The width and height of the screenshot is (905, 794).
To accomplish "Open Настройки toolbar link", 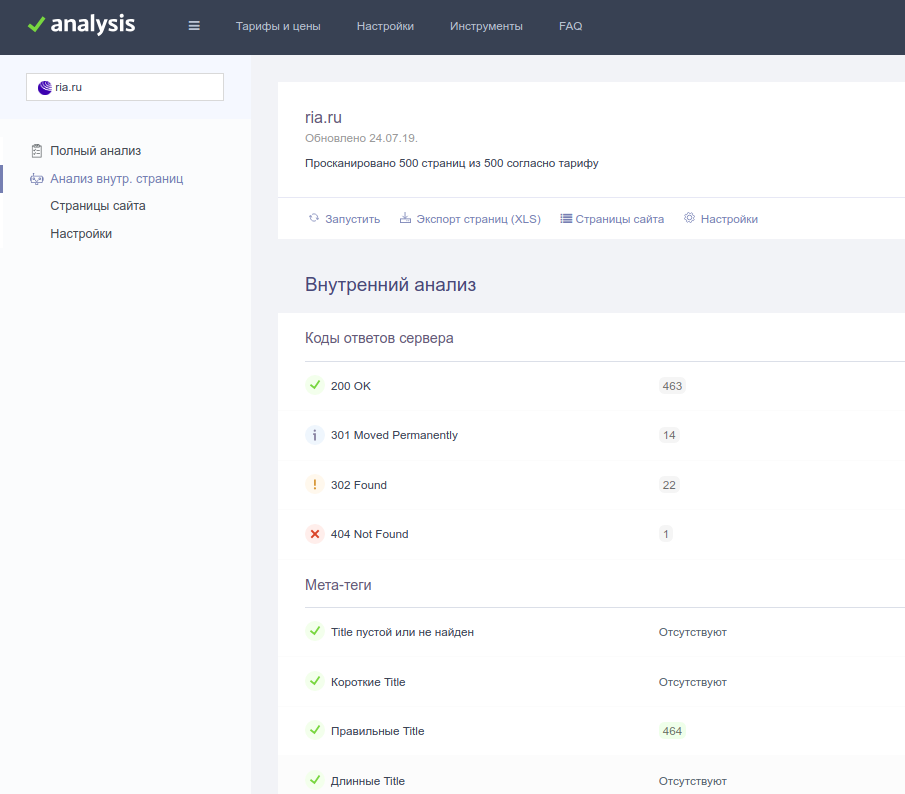I will point(729,219).
